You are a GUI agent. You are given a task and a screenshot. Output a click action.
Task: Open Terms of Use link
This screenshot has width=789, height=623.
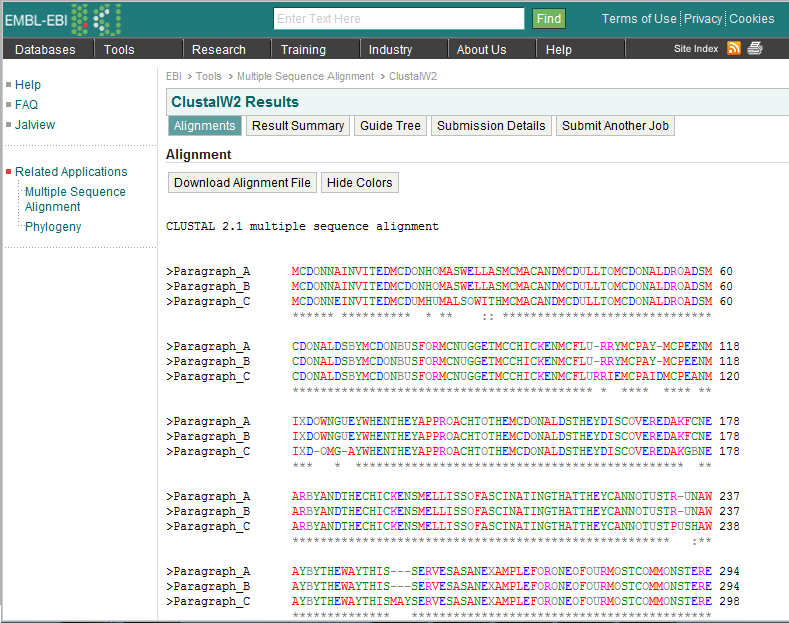639,19
